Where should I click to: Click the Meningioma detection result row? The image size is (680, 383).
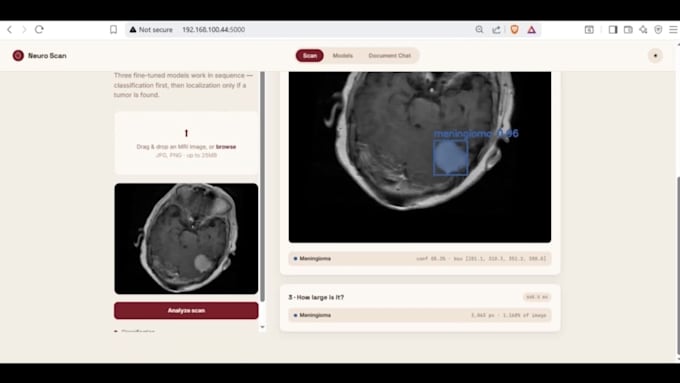[420, 259]
